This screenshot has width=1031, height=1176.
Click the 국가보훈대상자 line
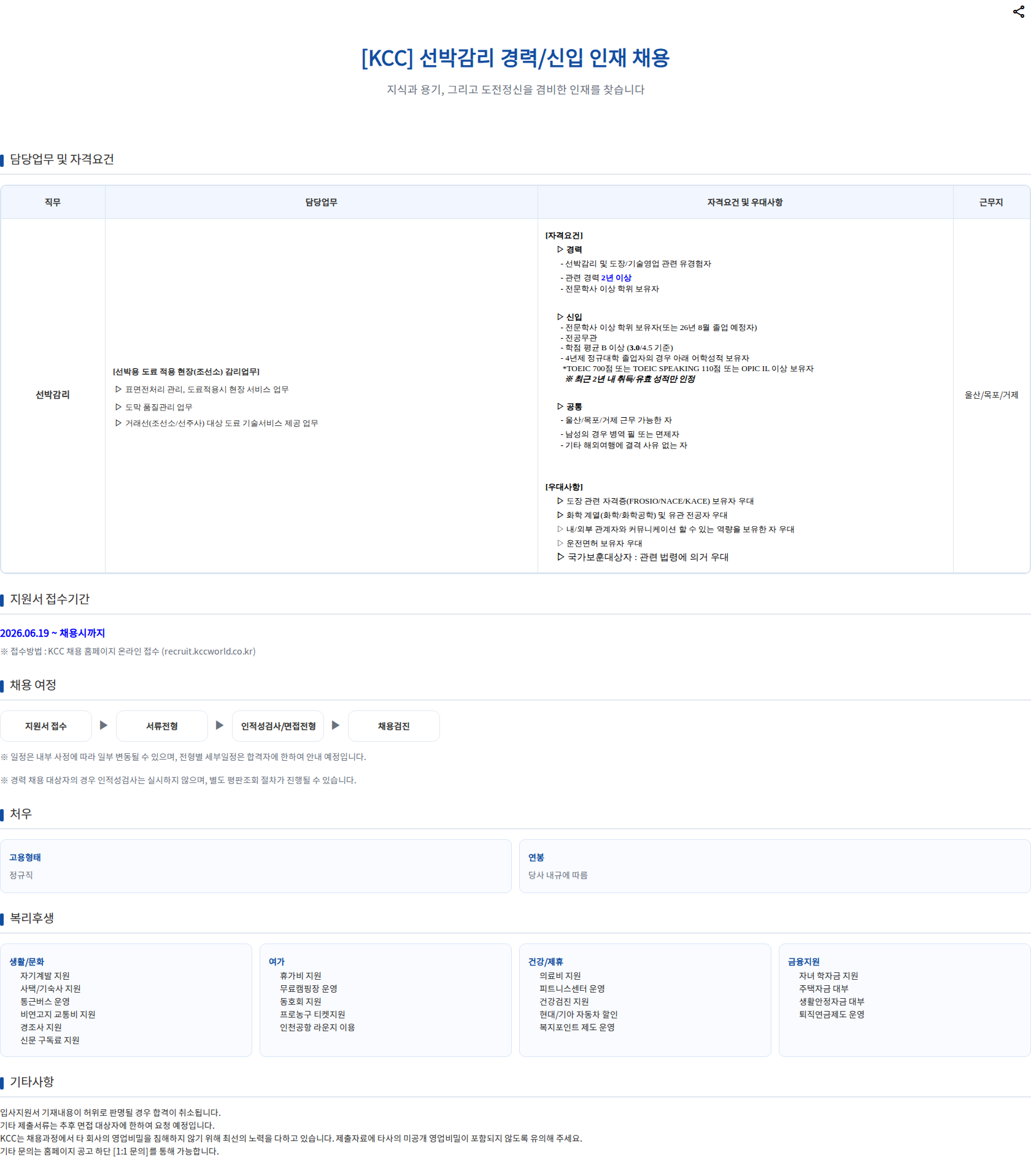(643, 557)
